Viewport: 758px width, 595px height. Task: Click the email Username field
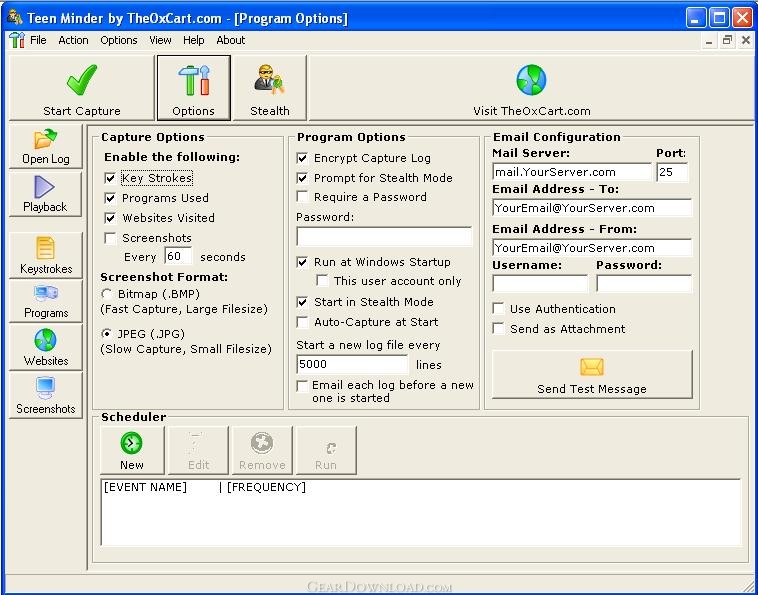[540, 284]
